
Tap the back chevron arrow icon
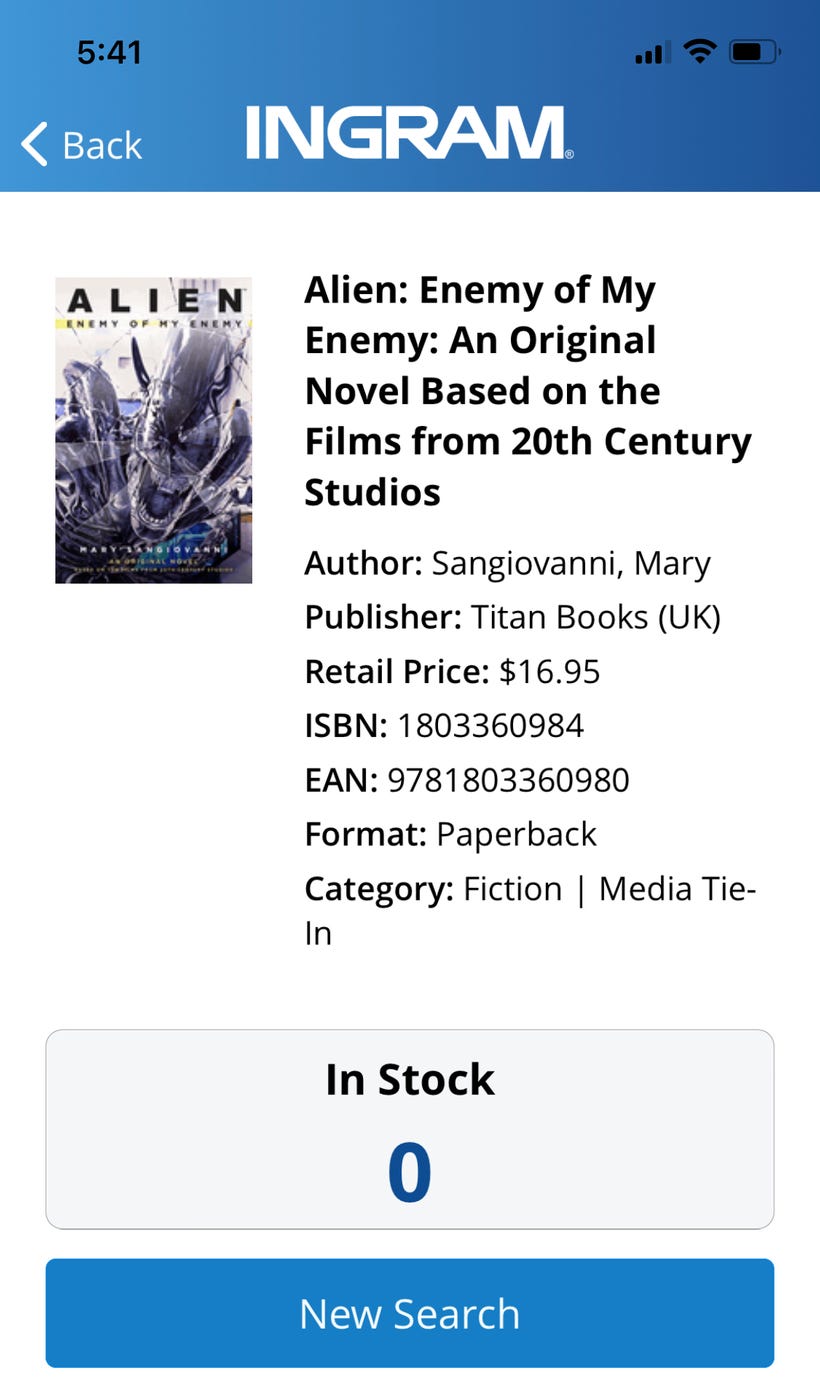pyautogui.click(x=31, y=144)
